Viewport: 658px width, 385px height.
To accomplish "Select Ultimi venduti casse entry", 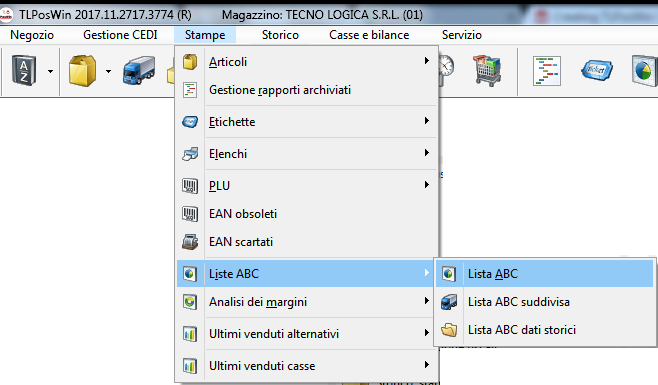I will pyautogui.click(x=307, y=366).
